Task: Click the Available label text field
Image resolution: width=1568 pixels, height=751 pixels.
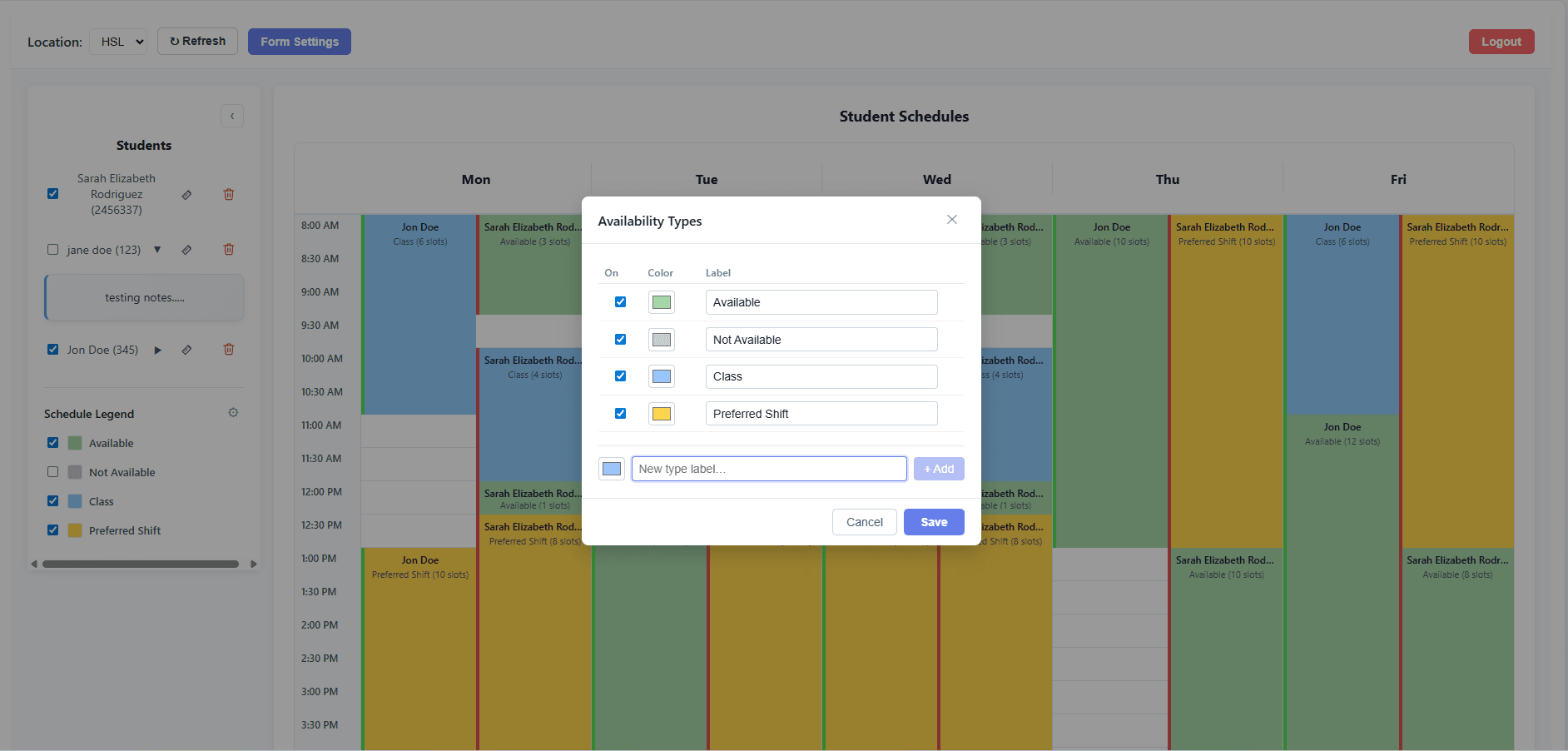Action: coord(821,302)
